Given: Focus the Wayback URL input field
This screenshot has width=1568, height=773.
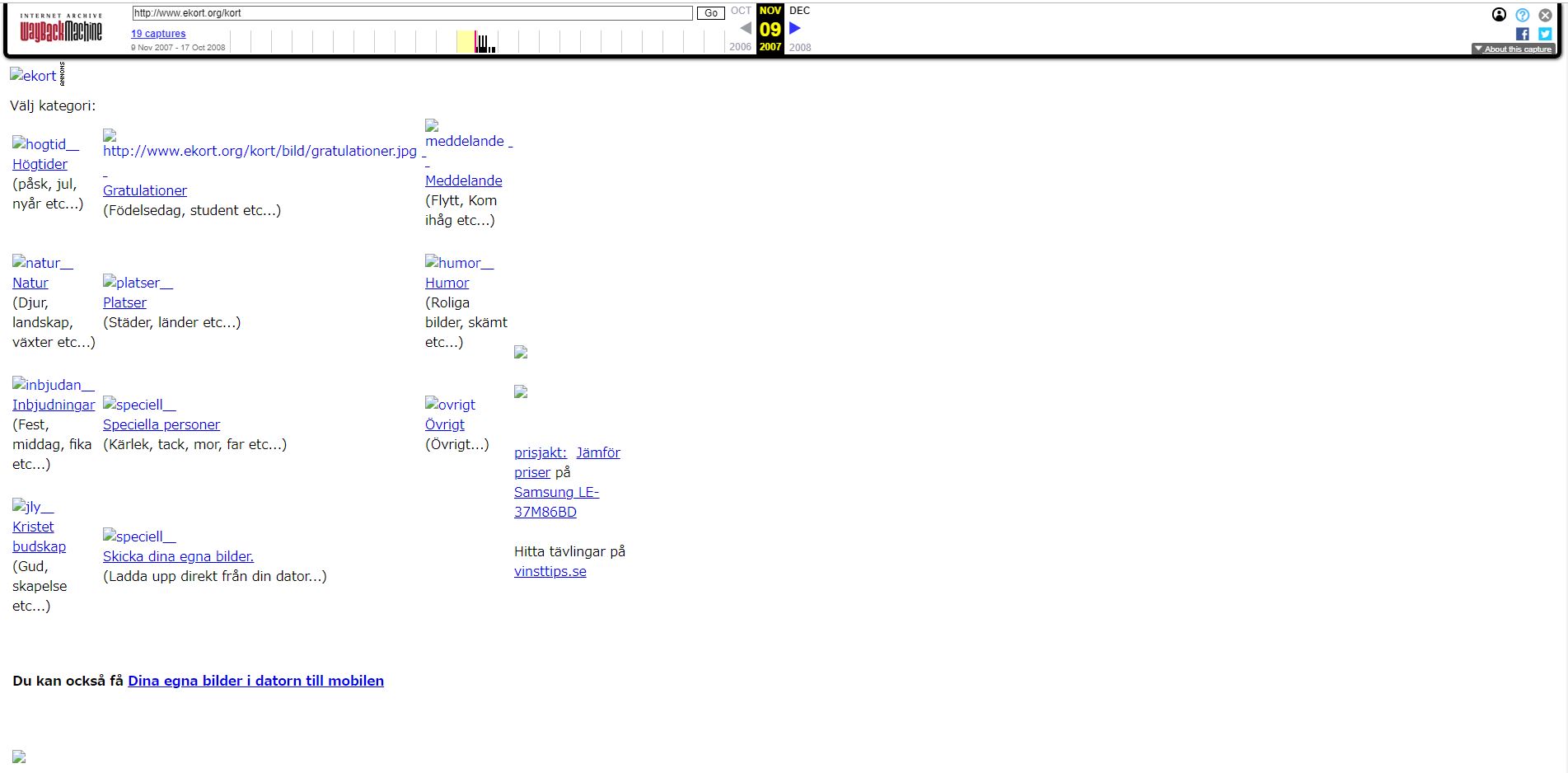Looking at the screenshot, I should pyautogui.click(x=412, y=13).
